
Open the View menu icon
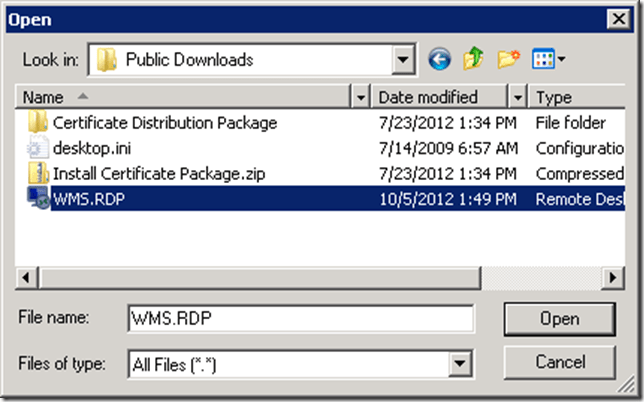pyautogui.click(x=549, y=60)
